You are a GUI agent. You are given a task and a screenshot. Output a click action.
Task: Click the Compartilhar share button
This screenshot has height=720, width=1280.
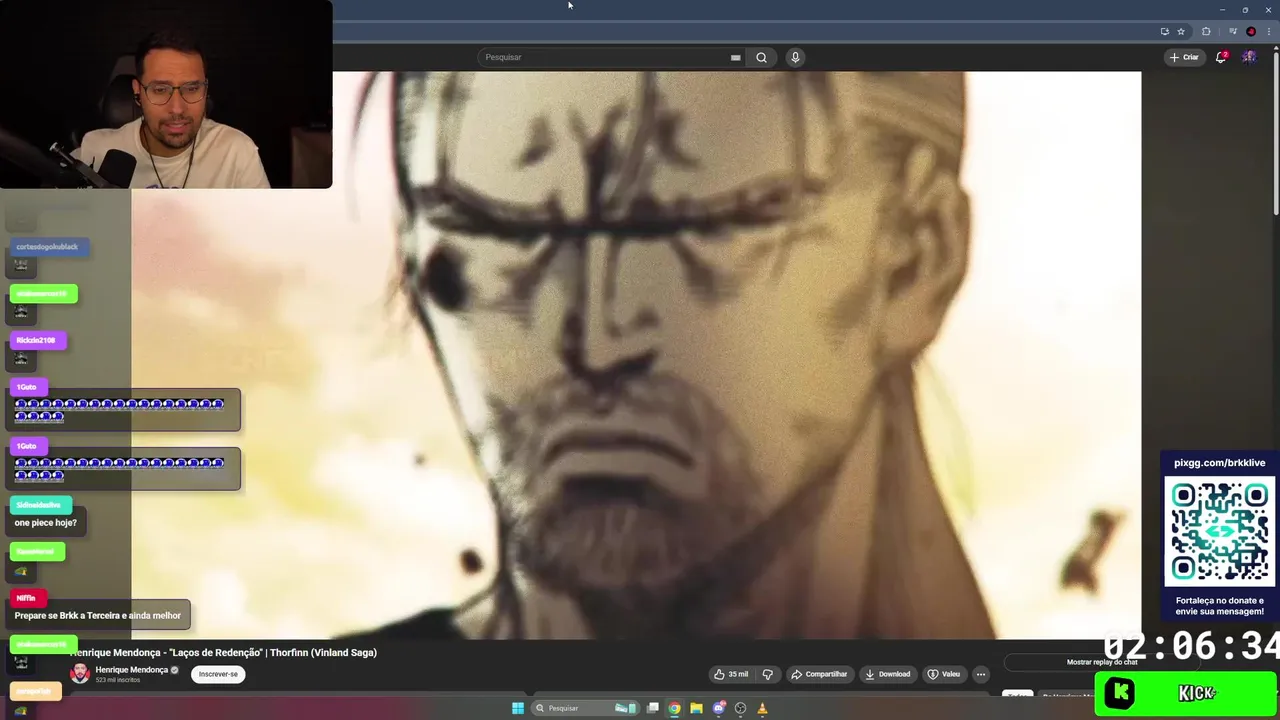819,674
